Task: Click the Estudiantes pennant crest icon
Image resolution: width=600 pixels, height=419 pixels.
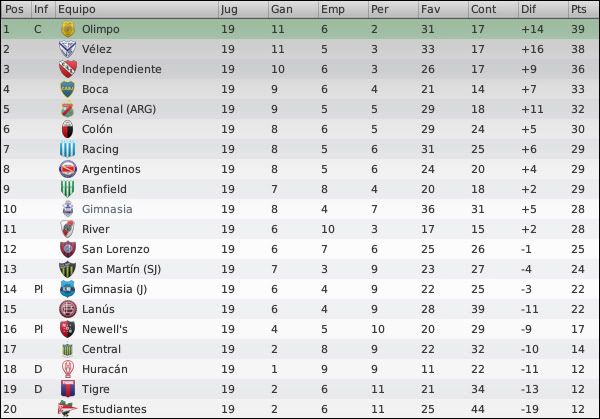Action: (x=68, y=409)
